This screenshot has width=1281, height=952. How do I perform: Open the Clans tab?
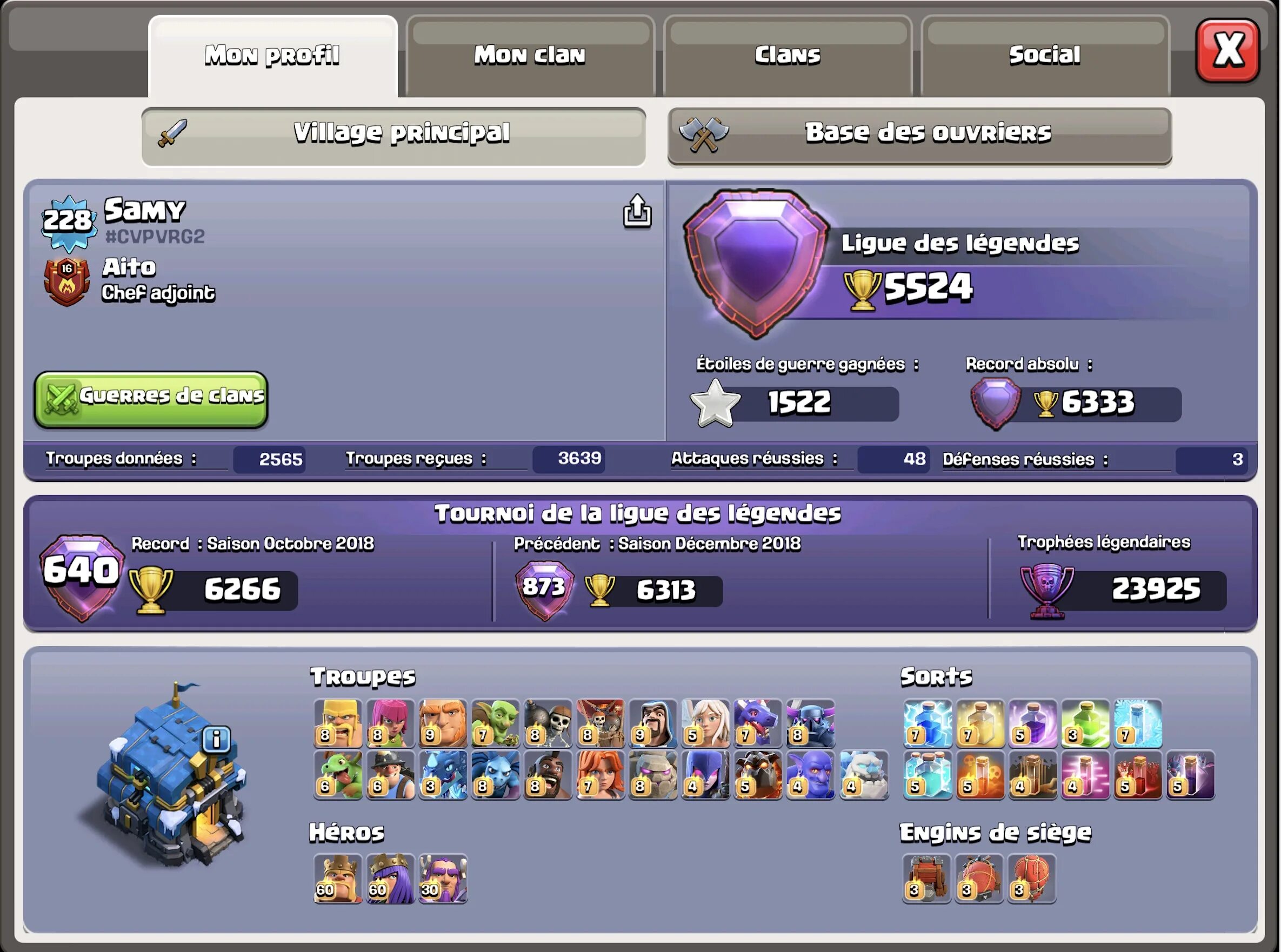[x=788, y=56]
